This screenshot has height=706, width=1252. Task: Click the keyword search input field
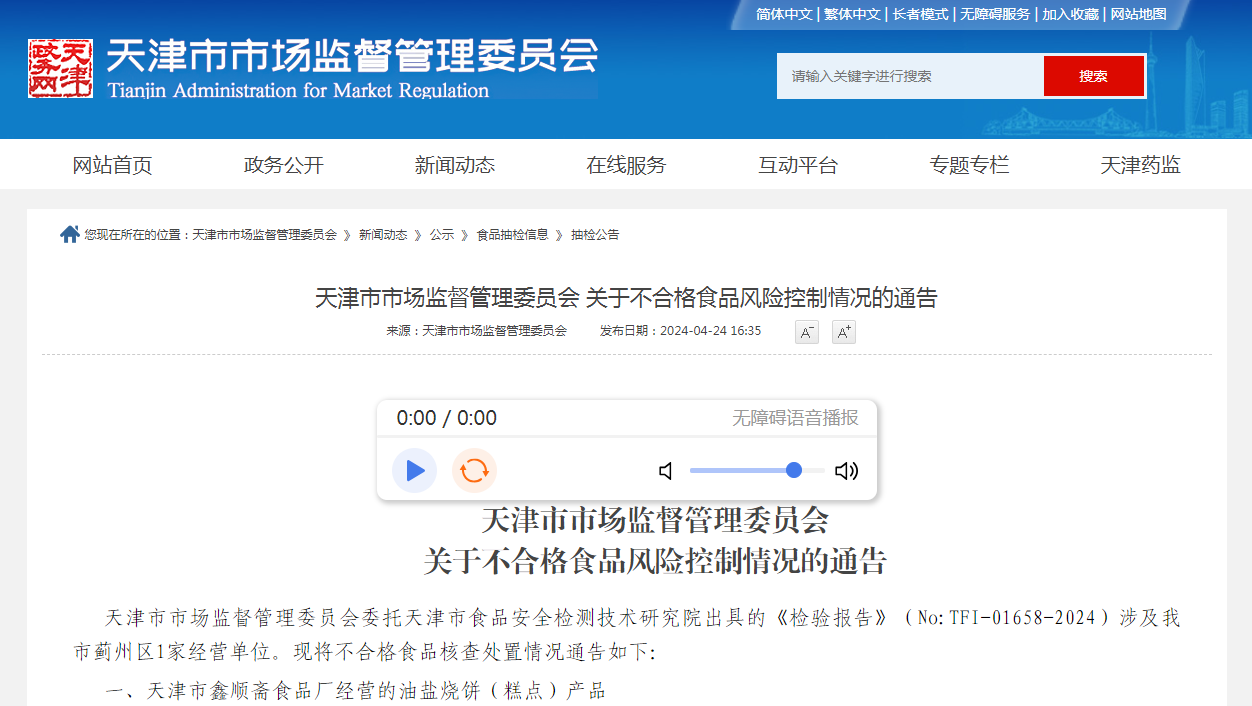pos(910,76)
